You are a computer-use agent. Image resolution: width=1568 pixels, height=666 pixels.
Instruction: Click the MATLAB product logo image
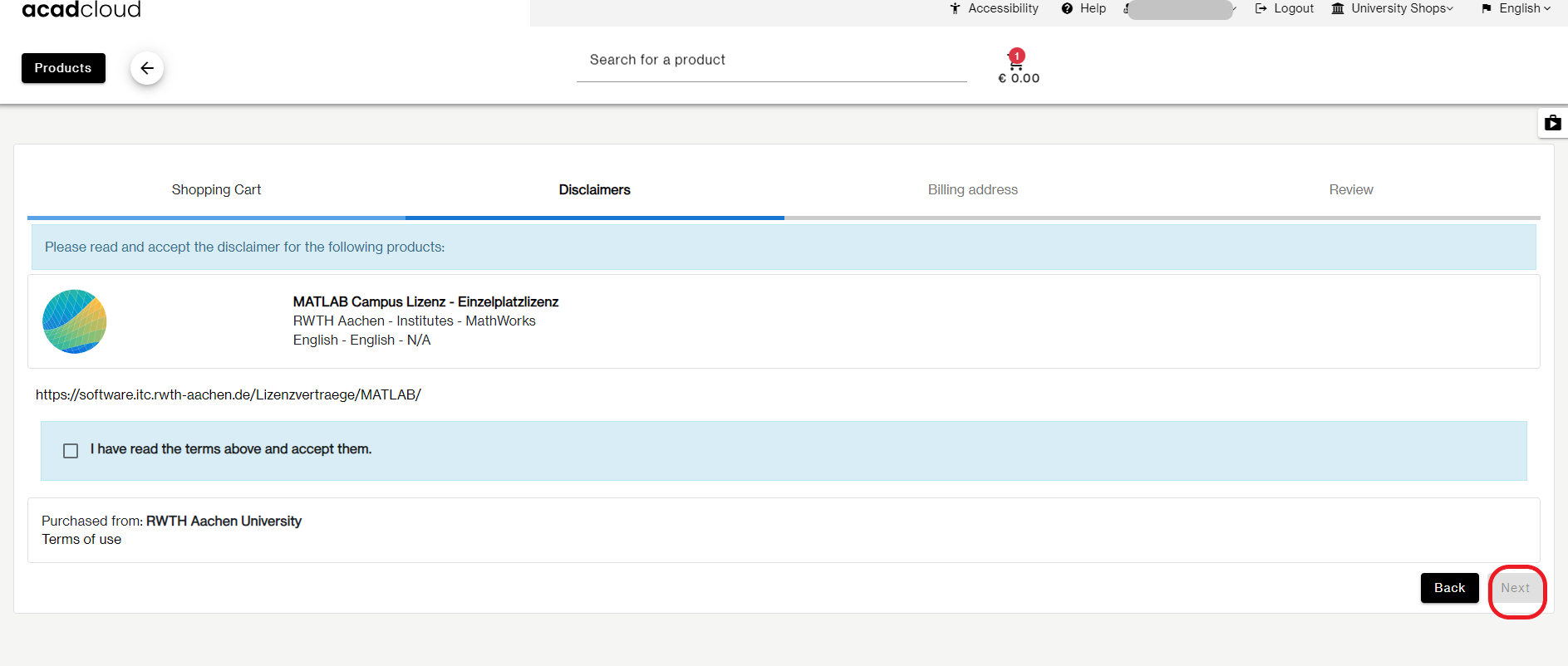click(x=75, y=321)
